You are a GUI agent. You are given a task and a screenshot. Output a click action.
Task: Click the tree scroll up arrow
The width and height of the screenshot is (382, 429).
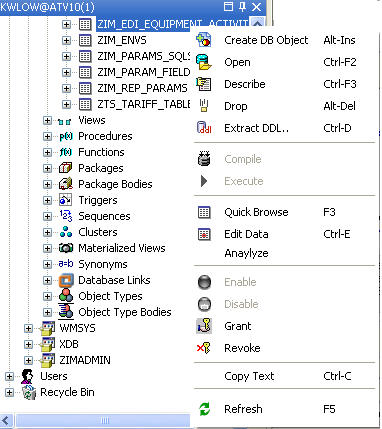(257, 23)
